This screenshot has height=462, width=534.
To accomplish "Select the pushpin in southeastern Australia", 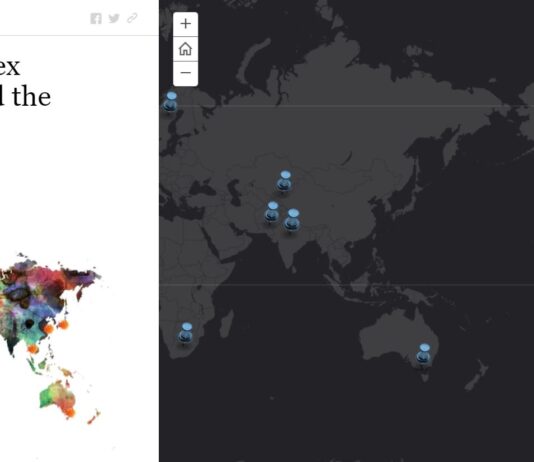I will tap(423, 354).
